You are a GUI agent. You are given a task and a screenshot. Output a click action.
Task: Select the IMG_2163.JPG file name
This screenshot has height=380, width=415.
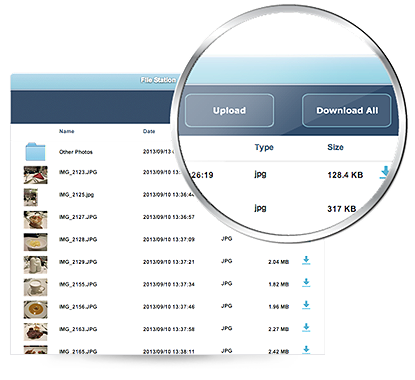[x=78, y=329]
